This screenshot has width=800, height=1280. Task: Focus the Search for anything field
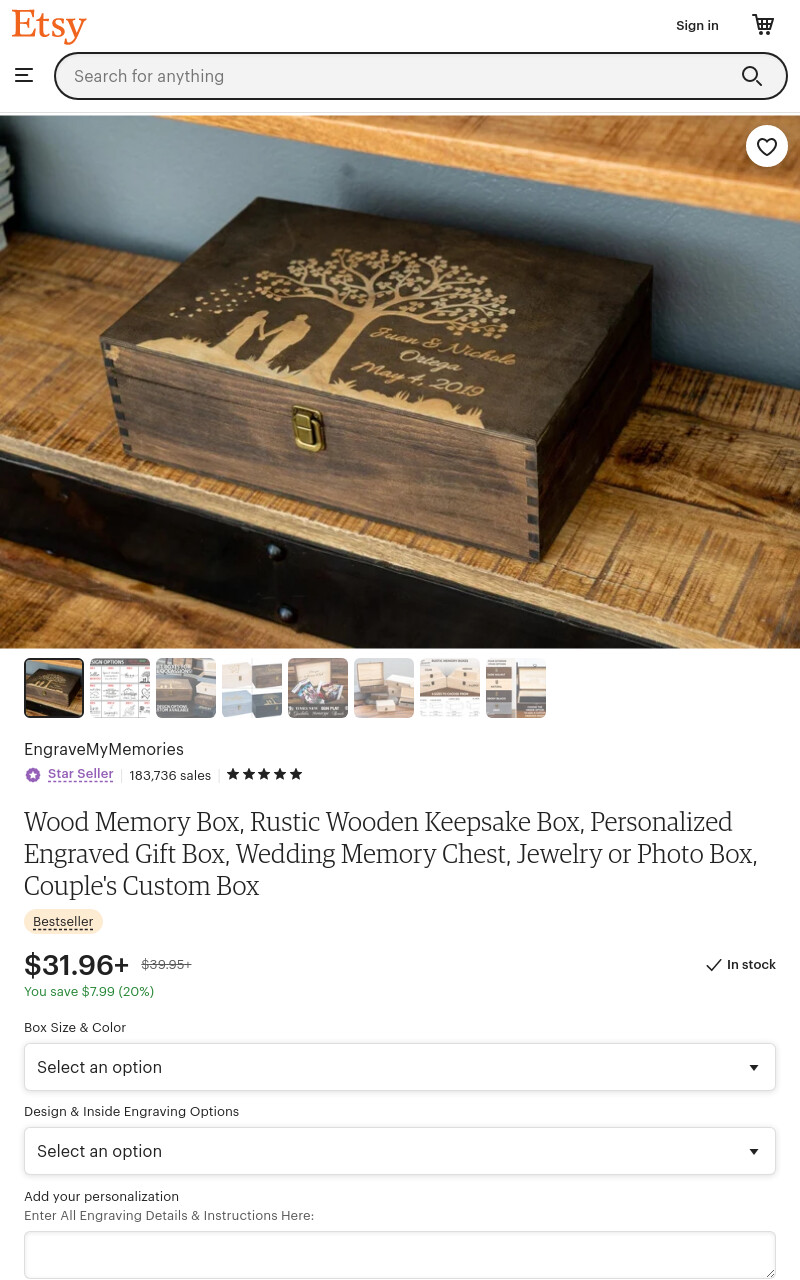point(400,76)
